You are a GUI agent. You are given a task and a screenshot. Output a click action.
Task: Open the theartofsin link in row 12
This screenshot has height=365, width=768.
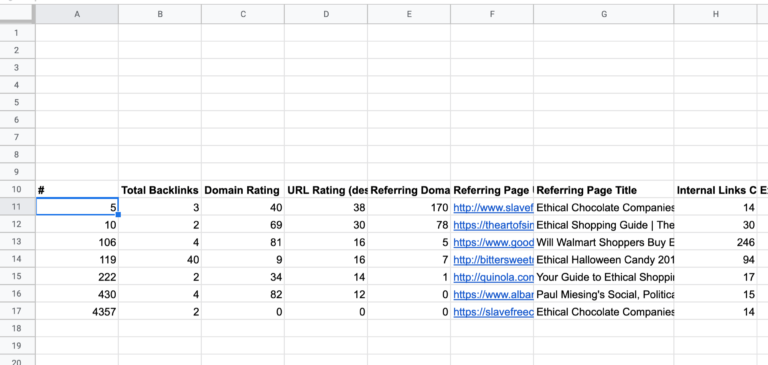point(493,225)
